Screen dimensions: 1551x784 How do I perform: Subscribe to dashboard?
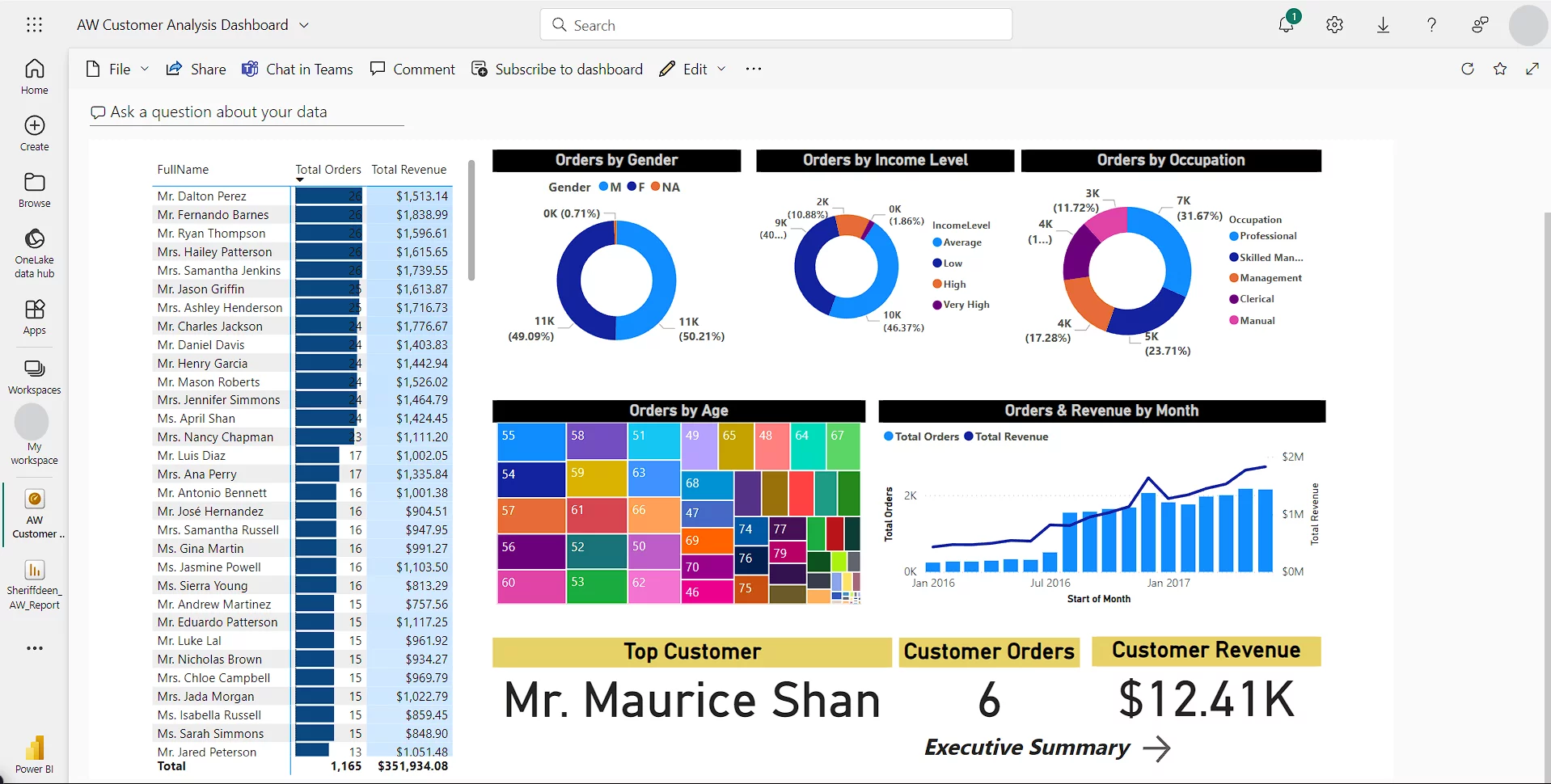pyautogui.click(x=557, y=69)
